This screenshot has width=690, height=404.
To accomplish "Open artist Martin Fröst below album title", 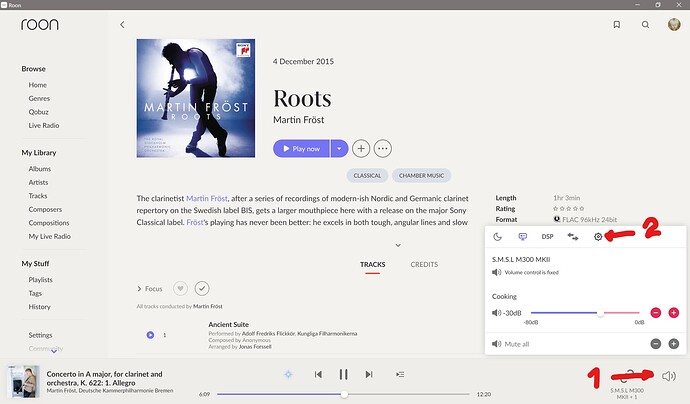I will tap(298, 120).
